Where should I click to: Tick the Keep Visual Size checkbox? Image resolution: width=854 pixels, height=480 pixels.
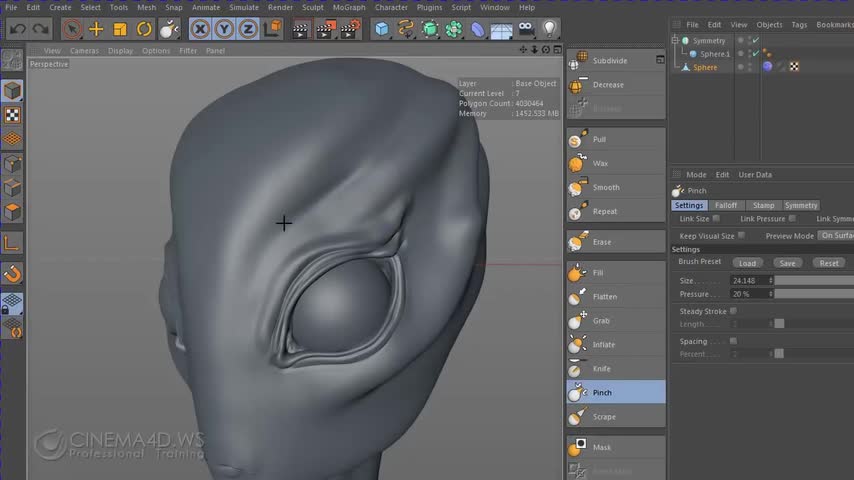[741, 236]
